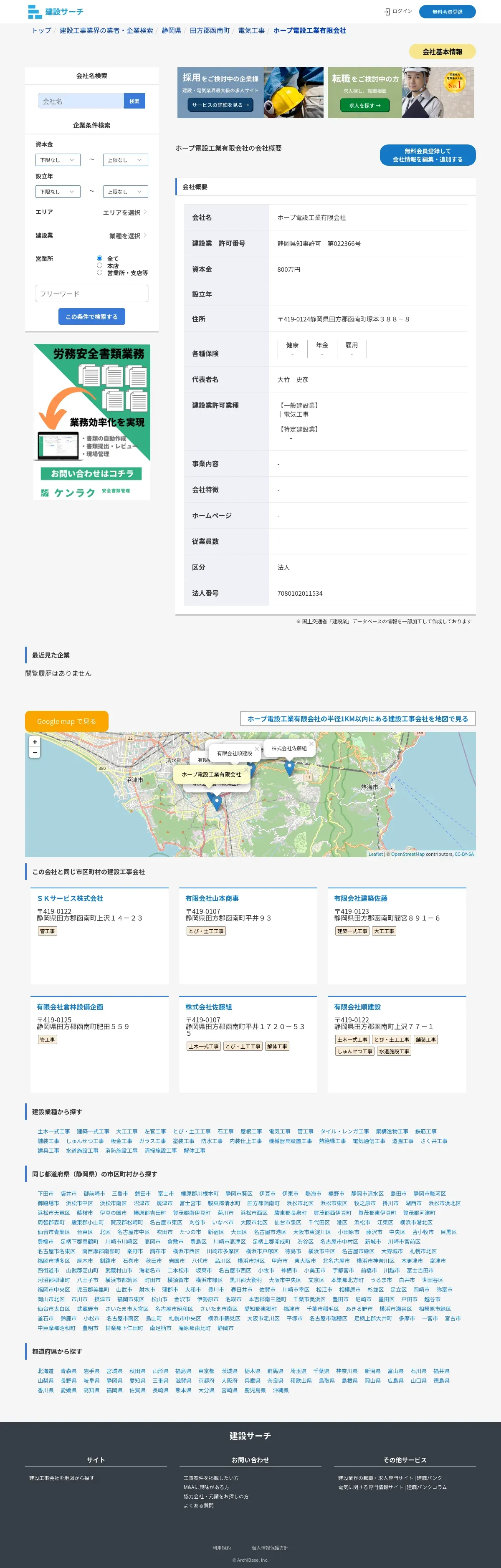The height and width of the screenshot is (1568, 501).
Task: Open the 有限会社順建設 company card link
Action: 357,1007
